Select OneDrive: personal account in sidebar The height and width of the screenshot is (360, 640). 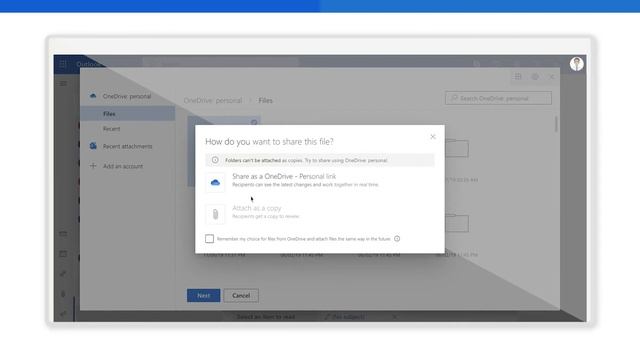coord(128,96)
